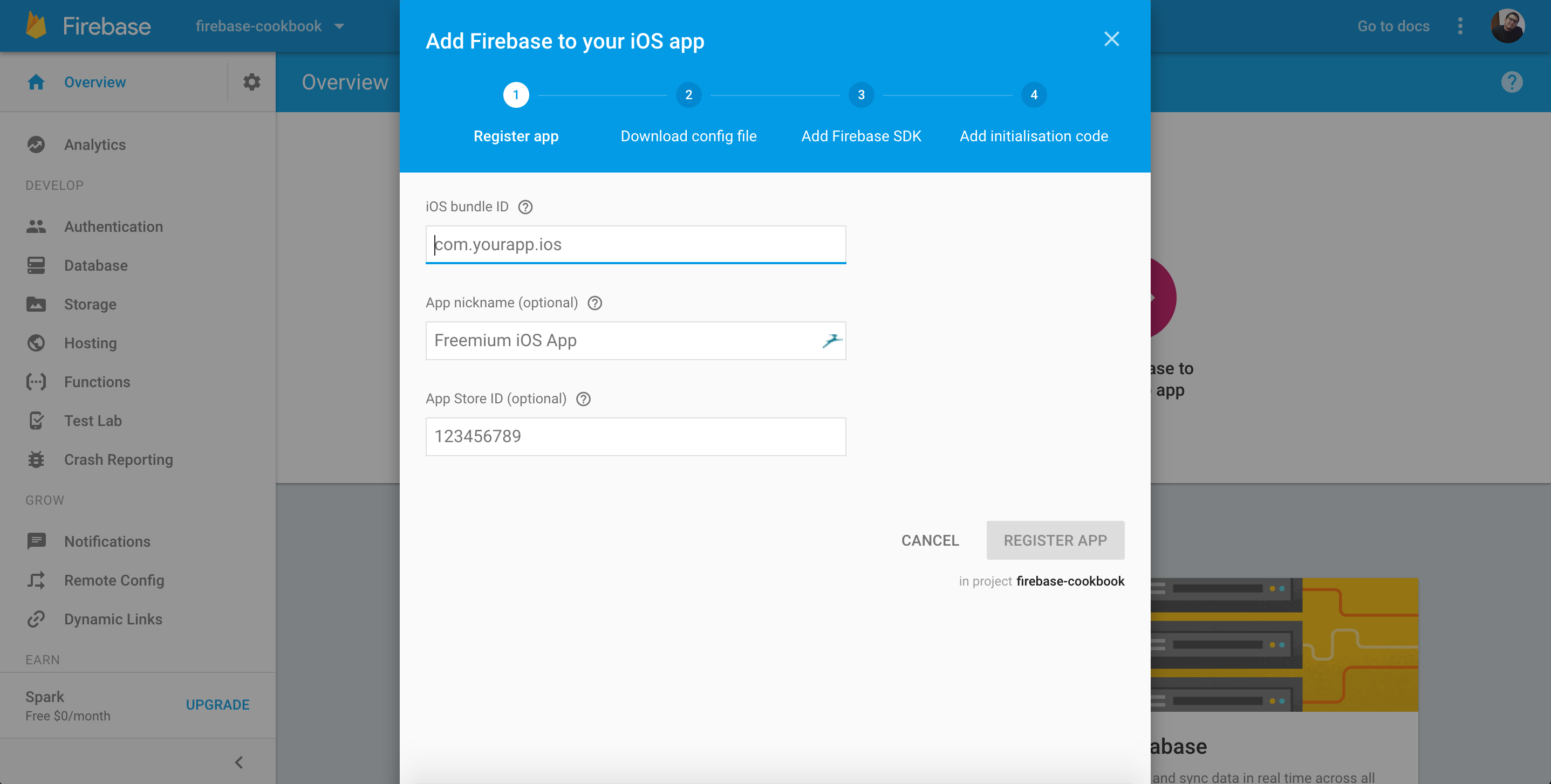
Task: Click the Database icon in sidebar
Action: (35, 264)
